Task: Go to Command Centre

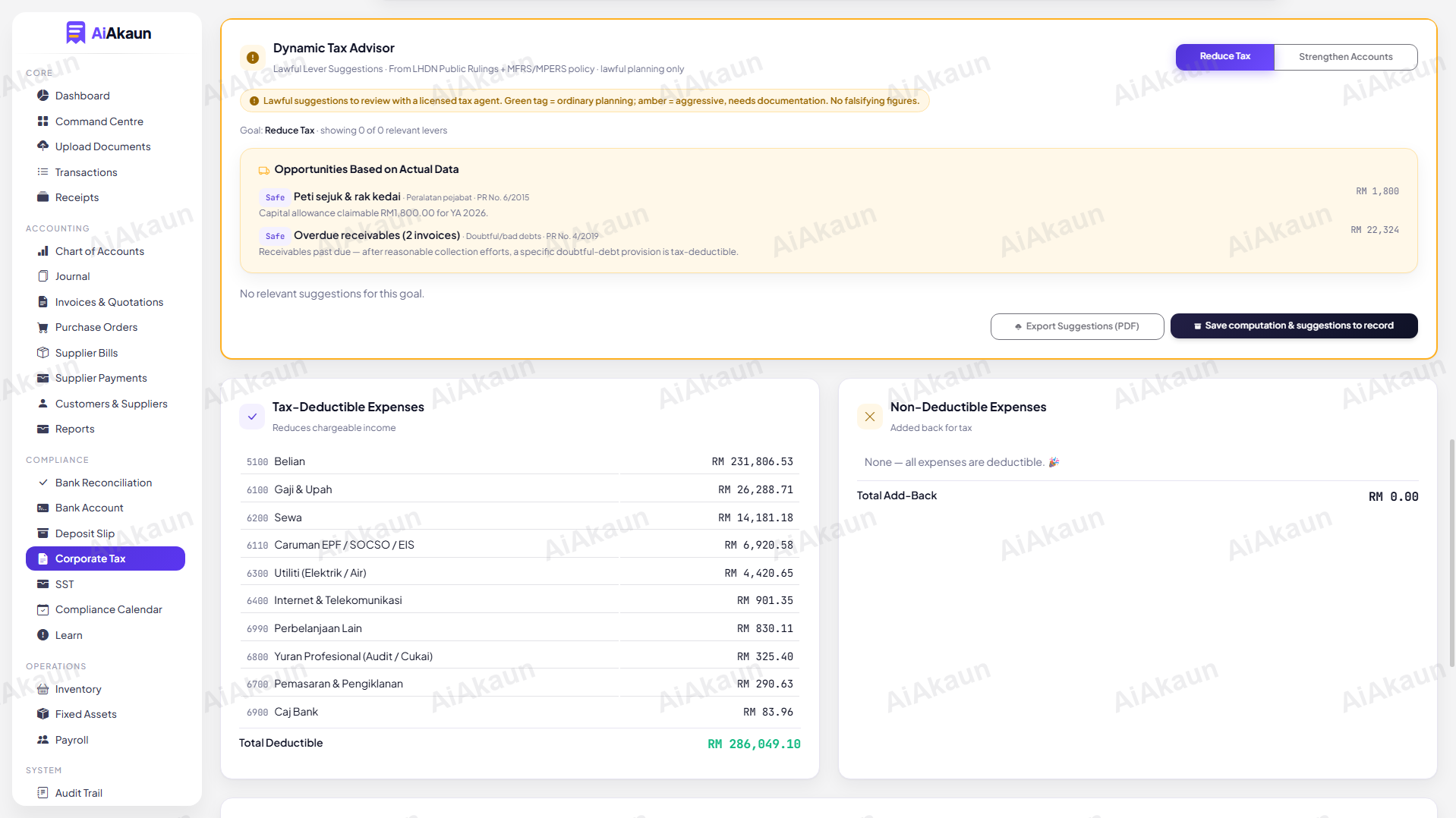Action: (x=106, y=121)
